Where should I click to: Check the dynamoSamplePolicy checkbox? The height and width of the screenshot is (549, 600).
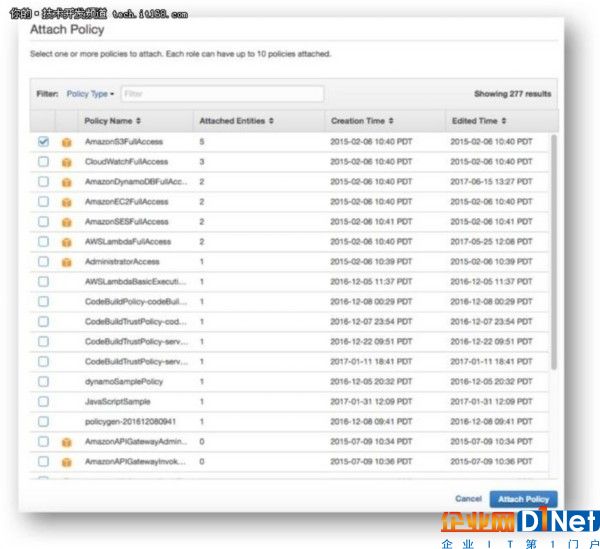44,381
